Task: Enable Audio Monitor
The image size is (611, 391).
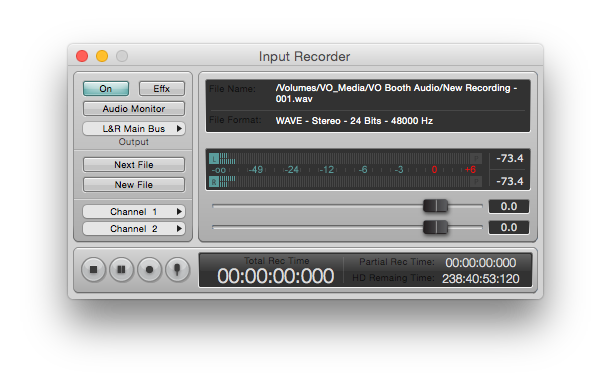Action: point(134,109)
